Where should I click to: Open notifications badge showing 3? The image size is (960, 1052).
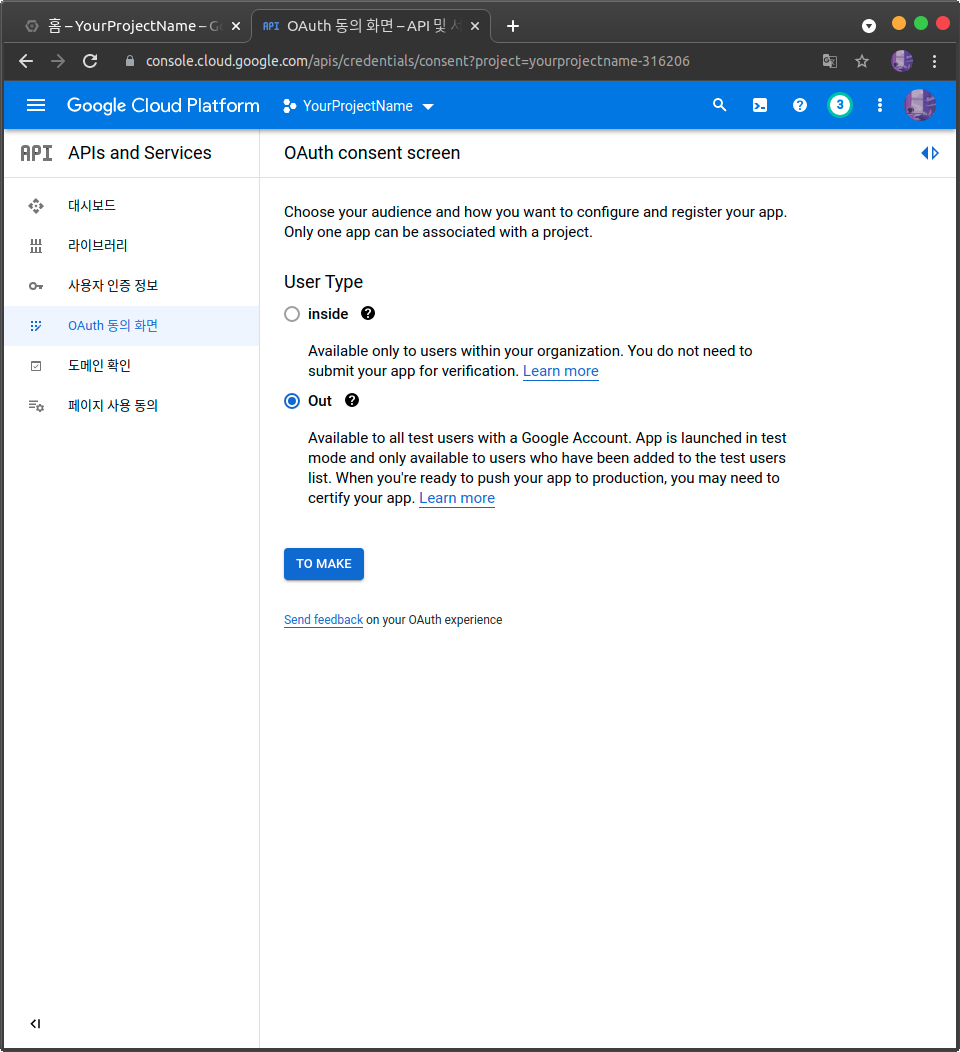pyautogui.click(x=839, y=105)
